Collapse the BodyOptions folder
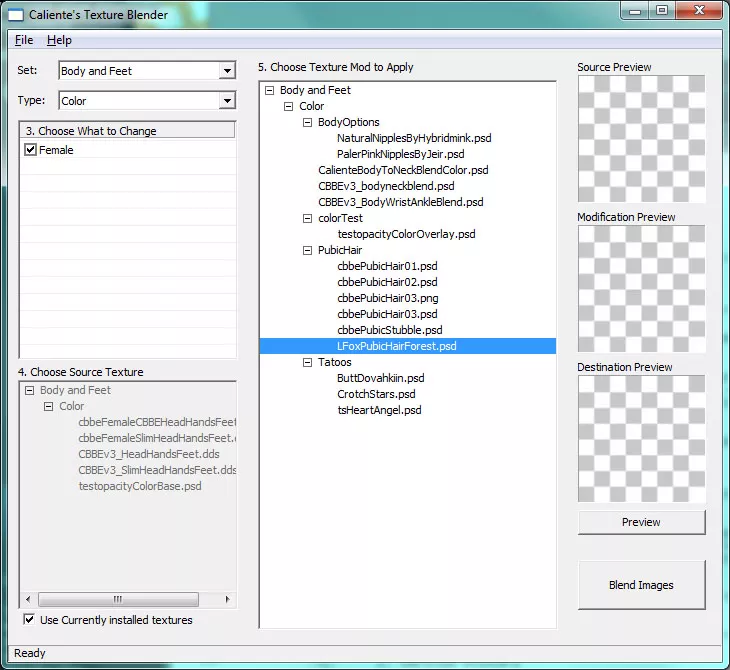The height and width of the screenshot is (670, 730). pos(307,122)
